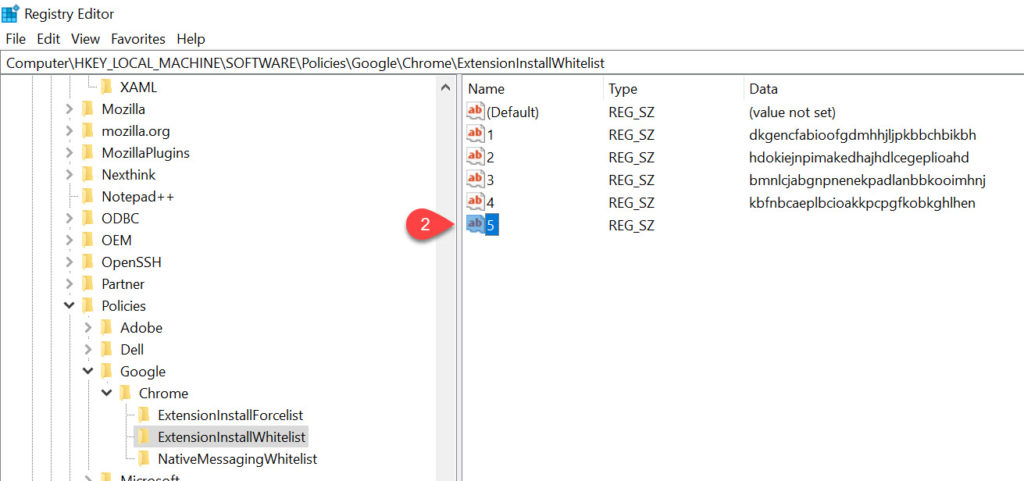Open the Help menu
The image size is (1024, 481).
(x=191, y=39)
